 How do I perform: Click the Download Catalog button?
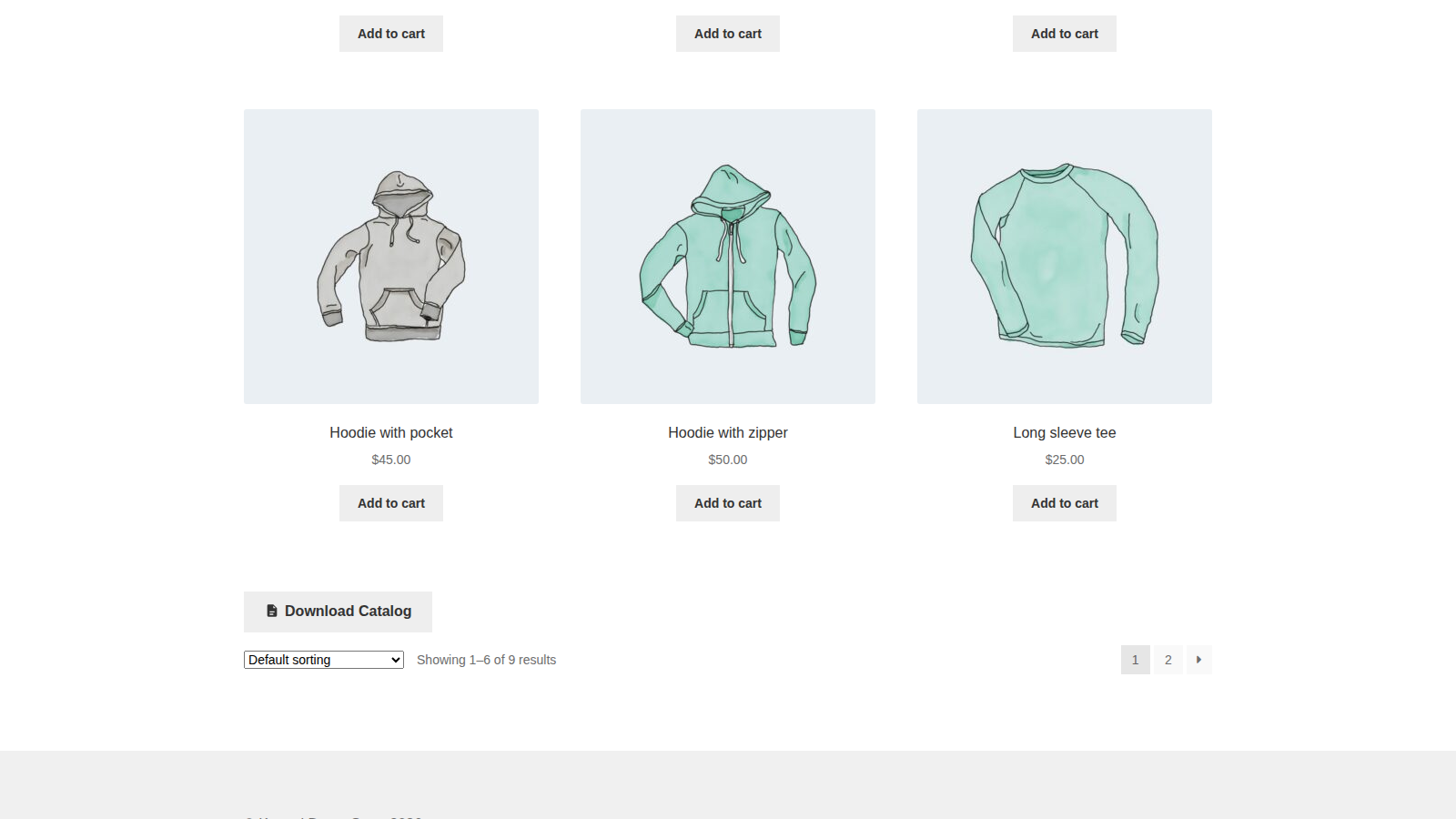point(338,612)
